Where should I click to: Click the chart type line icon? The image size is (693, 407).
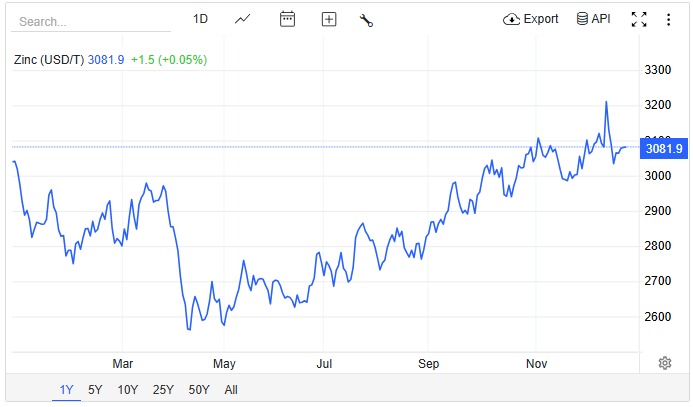(x=243, y=19)
